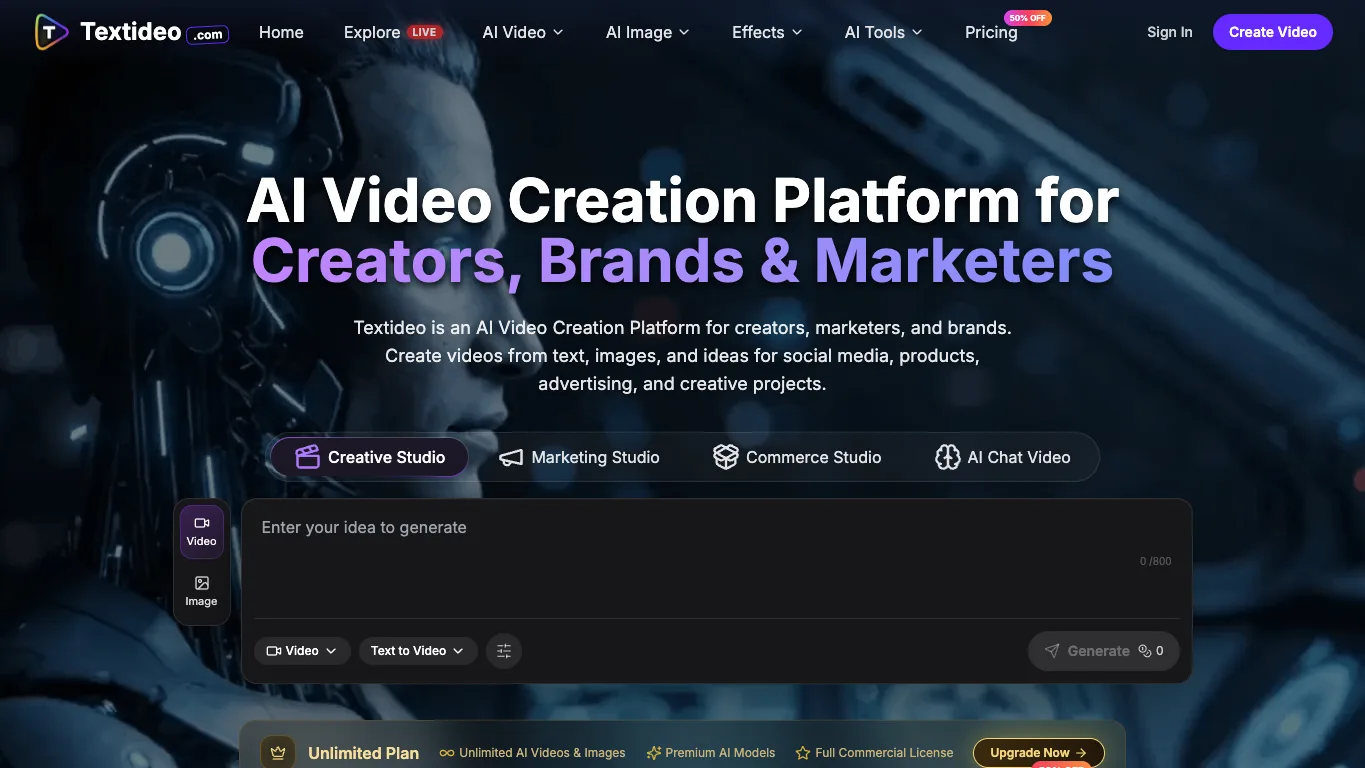The image size is (1365, 768).
Task: Click the Upgrade Now button
Action: 1038,753
